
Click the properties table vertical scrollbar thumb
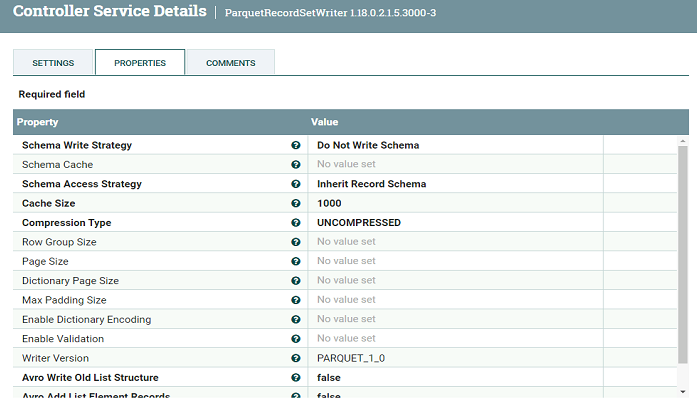(683, 254)
